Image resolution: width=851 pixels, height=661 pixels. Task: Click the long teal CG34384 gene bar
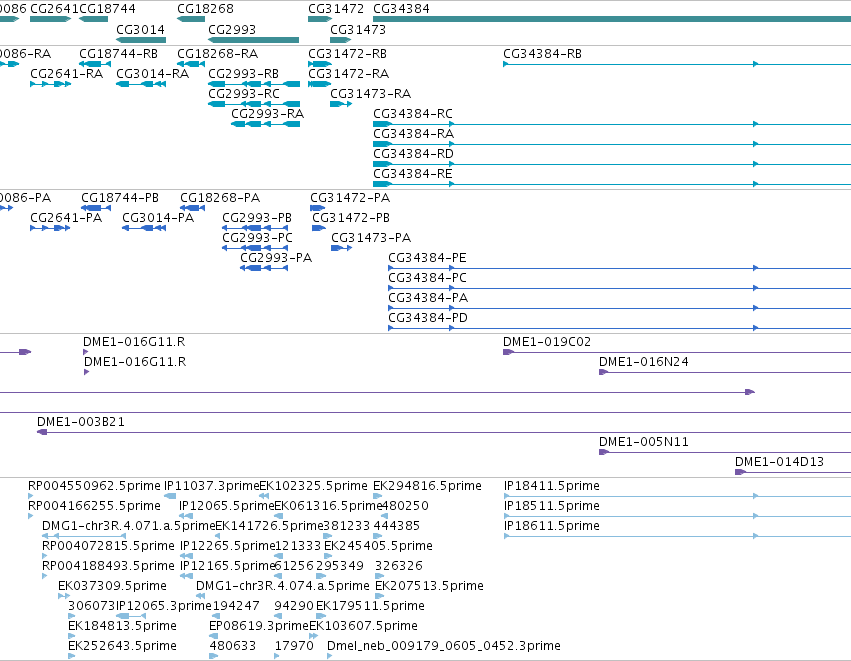click(x=612, y=19)
